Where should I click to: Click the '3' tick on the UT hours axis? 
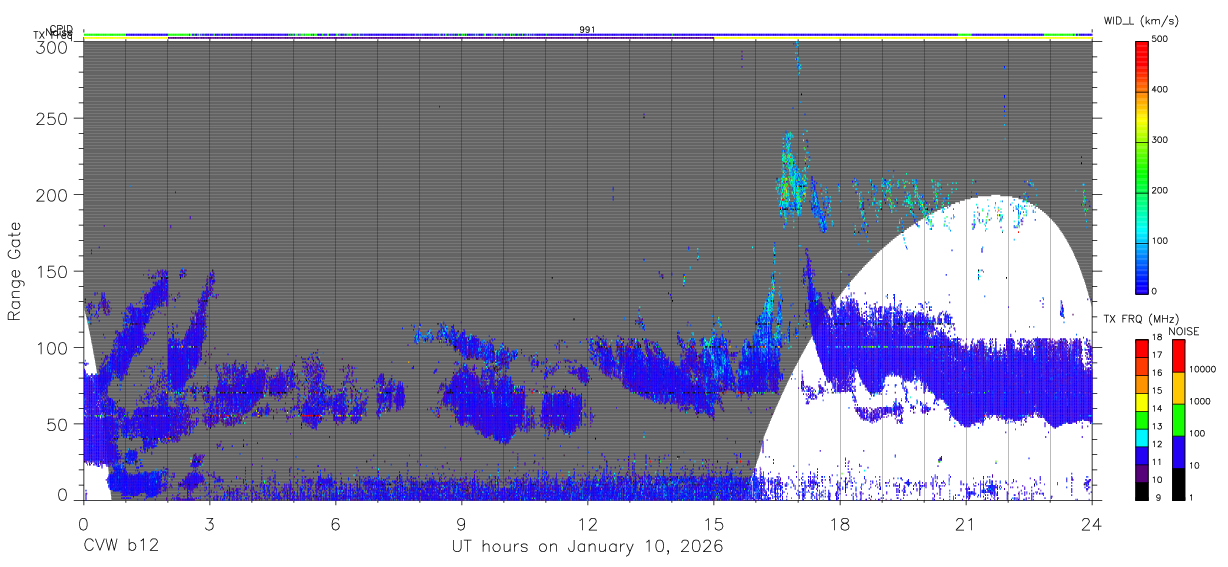209,523
